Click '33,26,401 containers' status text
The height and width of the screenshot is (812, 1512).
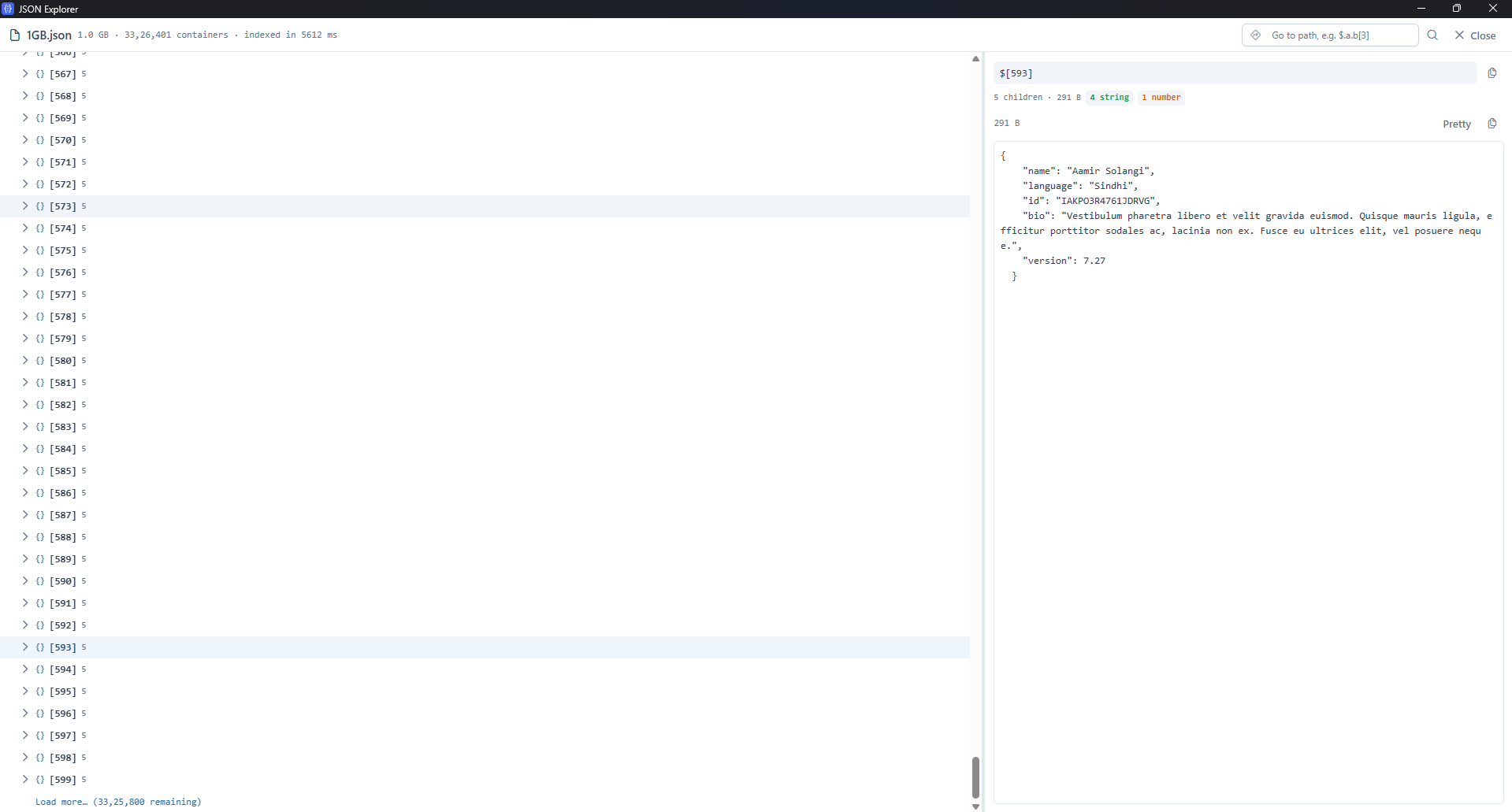coord(176,35)
